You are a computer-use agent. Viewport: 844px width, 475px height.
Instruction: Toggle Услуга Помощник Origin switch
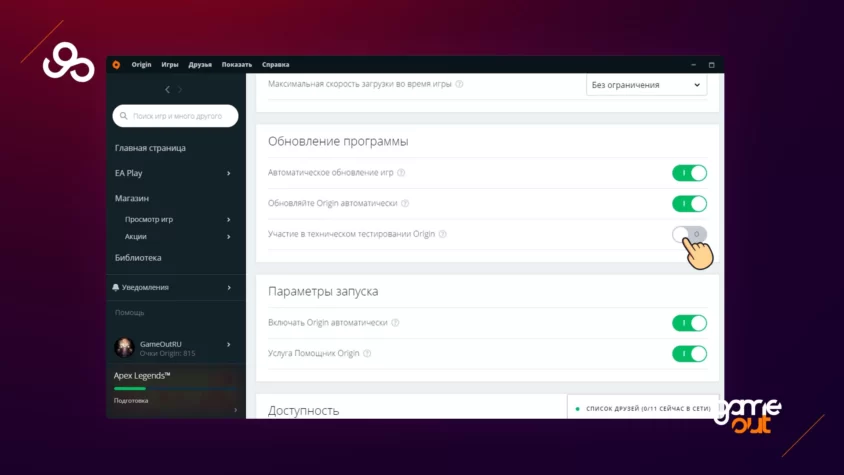(689, 354)
